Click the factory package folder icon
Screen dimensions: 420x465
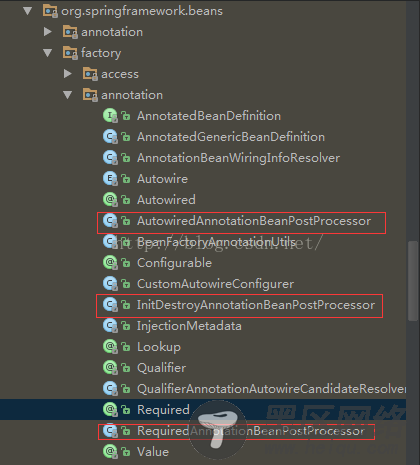point(70,53)
